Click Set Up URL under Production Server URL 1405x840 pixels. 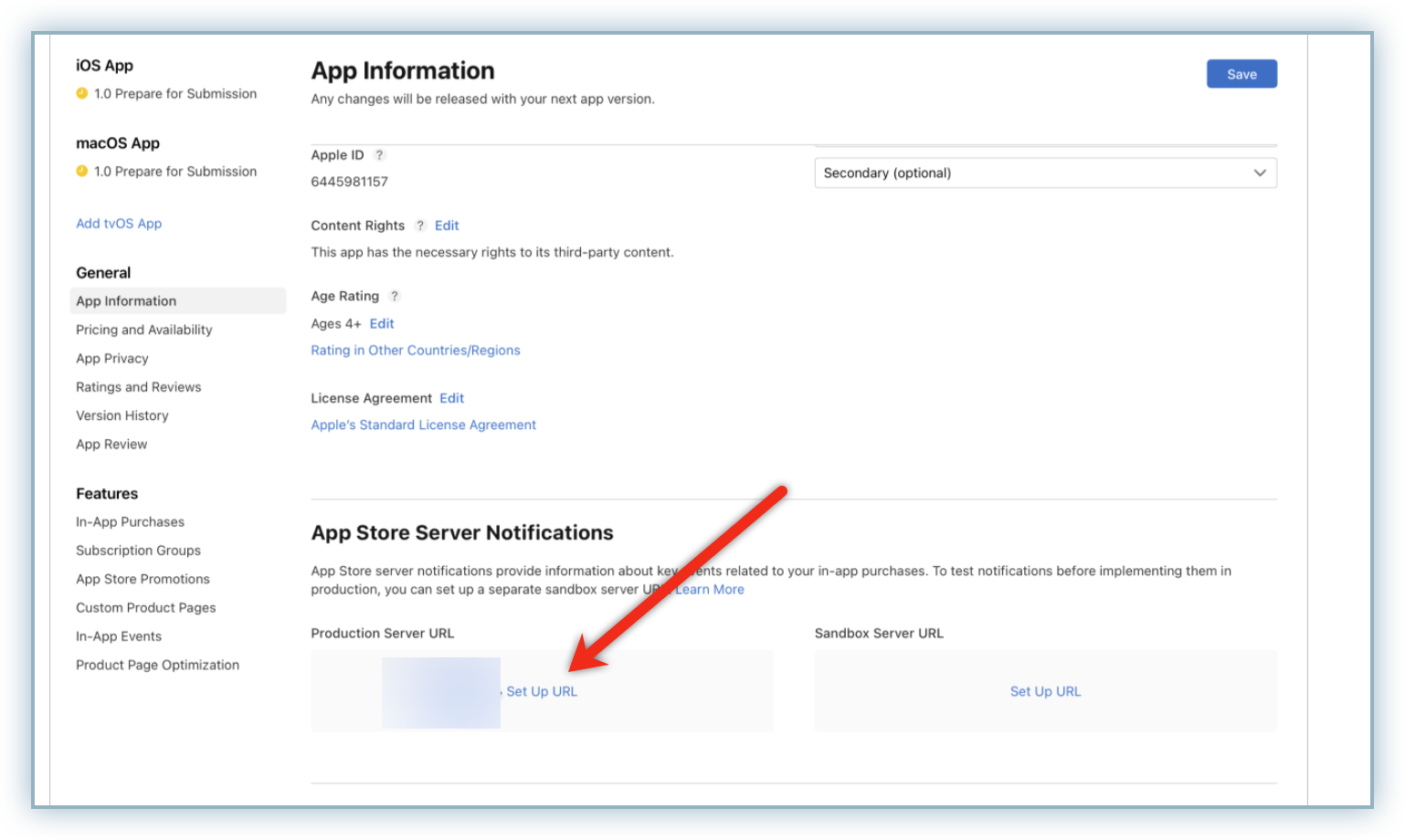pyautogui.click(x=542, y=691)
